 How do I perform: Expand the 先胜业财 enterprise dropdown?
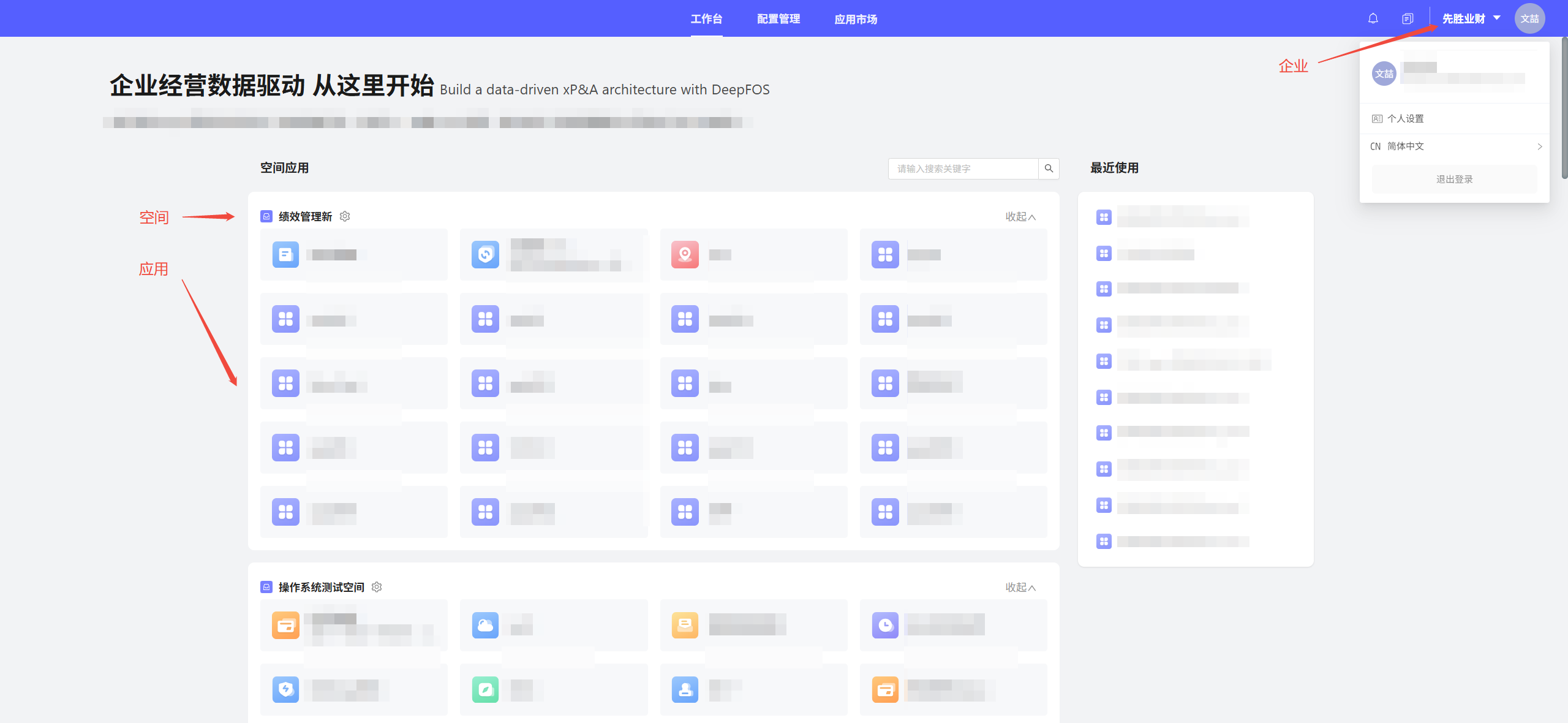click(x=1471, y=18)
